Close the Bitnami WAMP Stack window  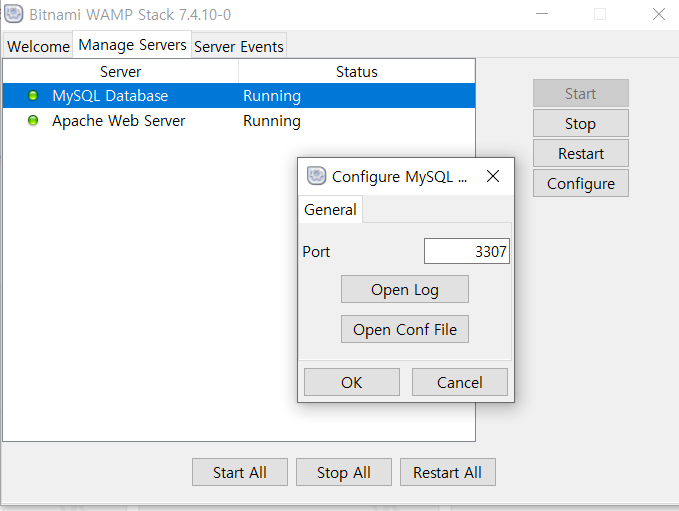pyautogui.click(x=659, y=14)
